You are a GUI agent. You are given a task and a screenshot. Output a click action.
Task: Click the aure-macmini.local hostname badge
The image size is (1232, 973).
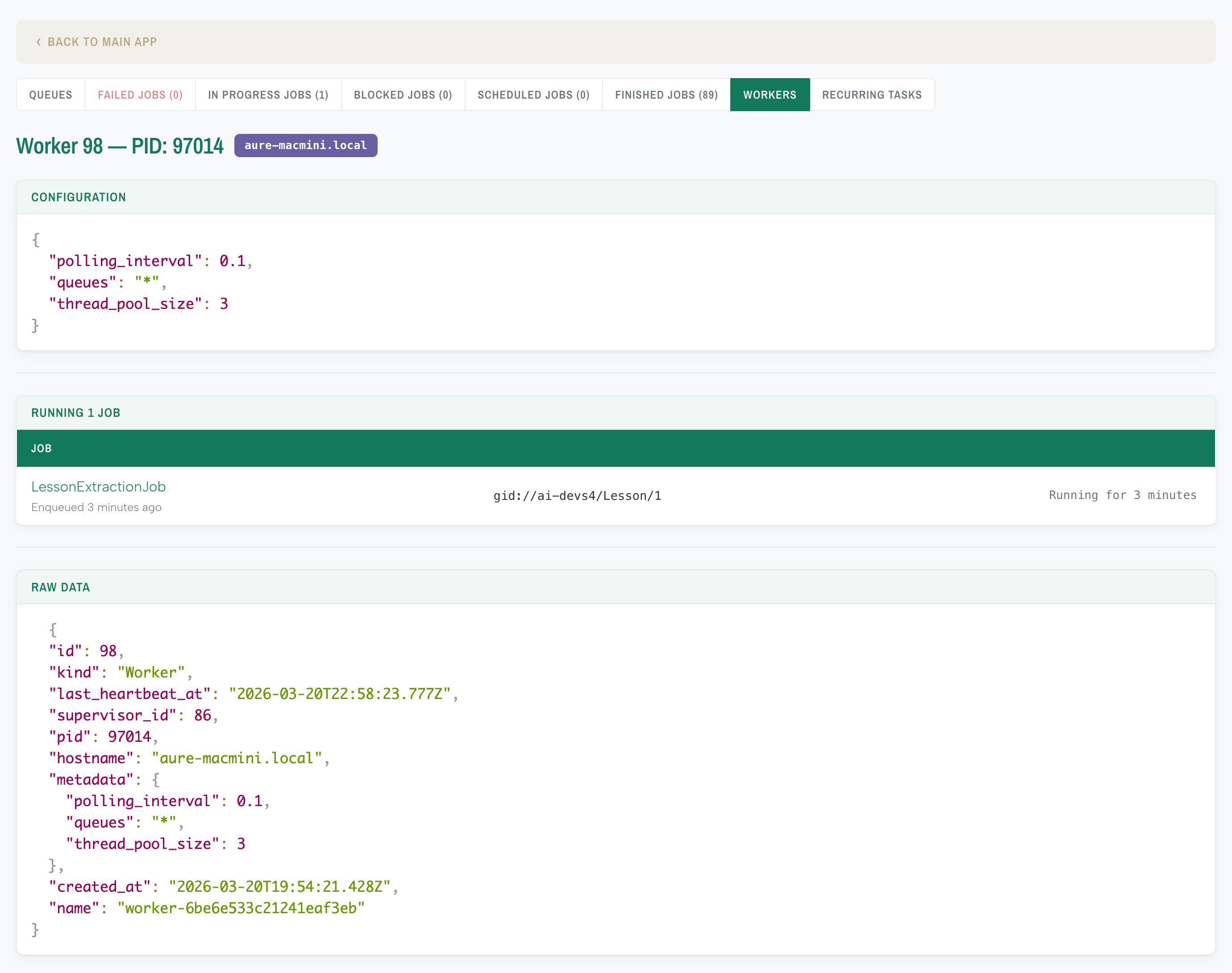point(305,145)
